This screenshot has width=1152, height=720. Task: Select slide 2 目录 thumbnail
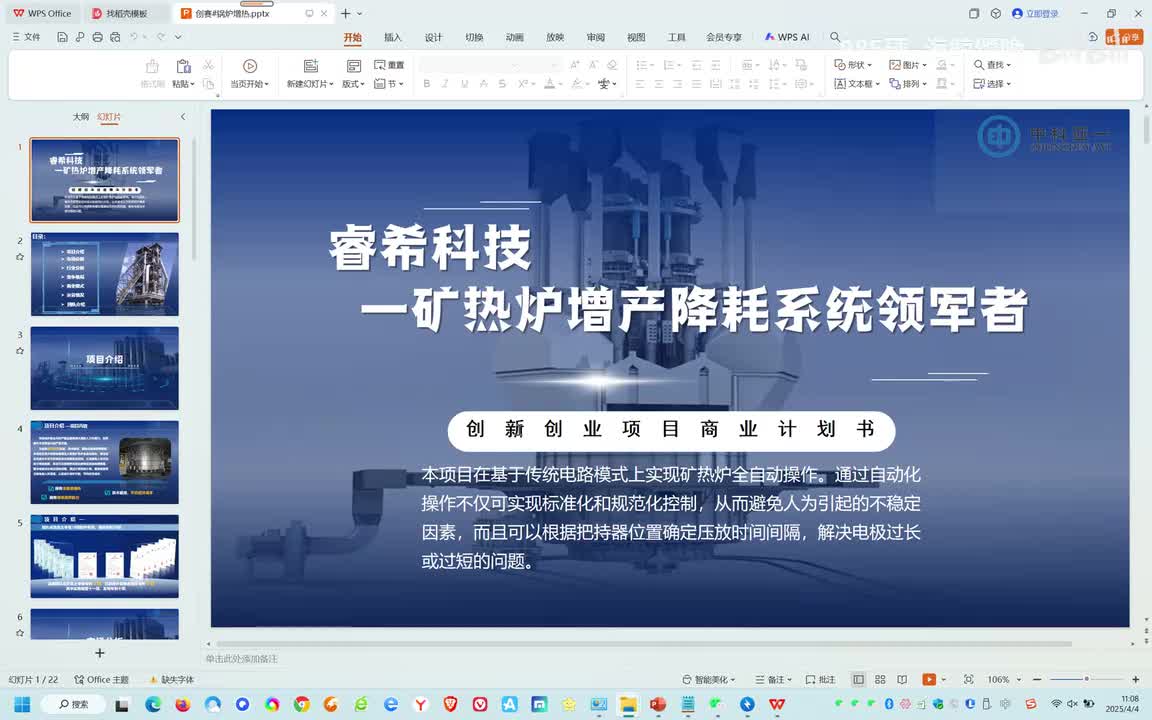[104, 274]
